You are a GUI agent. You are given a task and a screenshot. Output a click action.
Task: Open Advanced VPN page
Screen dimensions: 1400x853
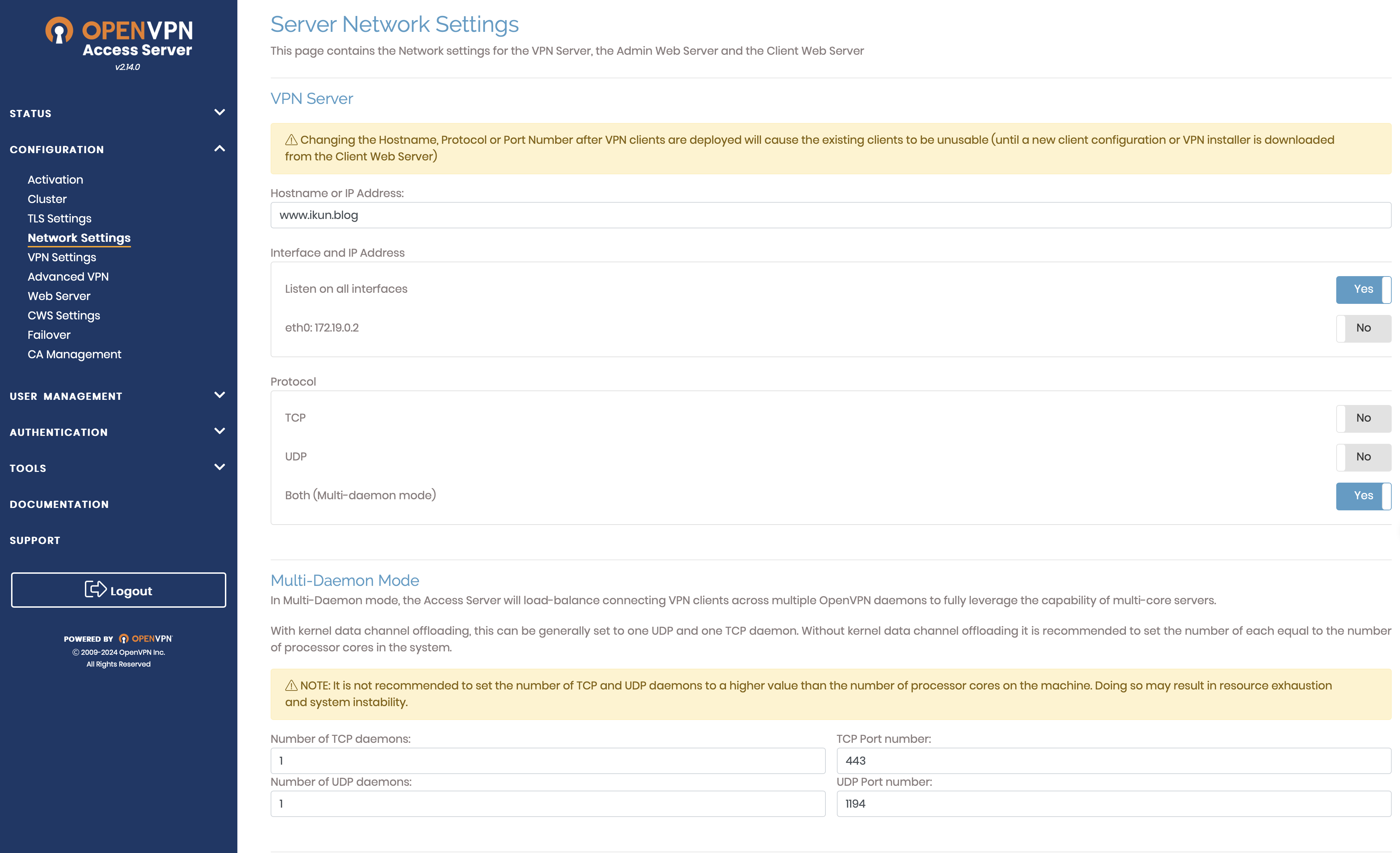pyautogui.click(x=68, y=276)
